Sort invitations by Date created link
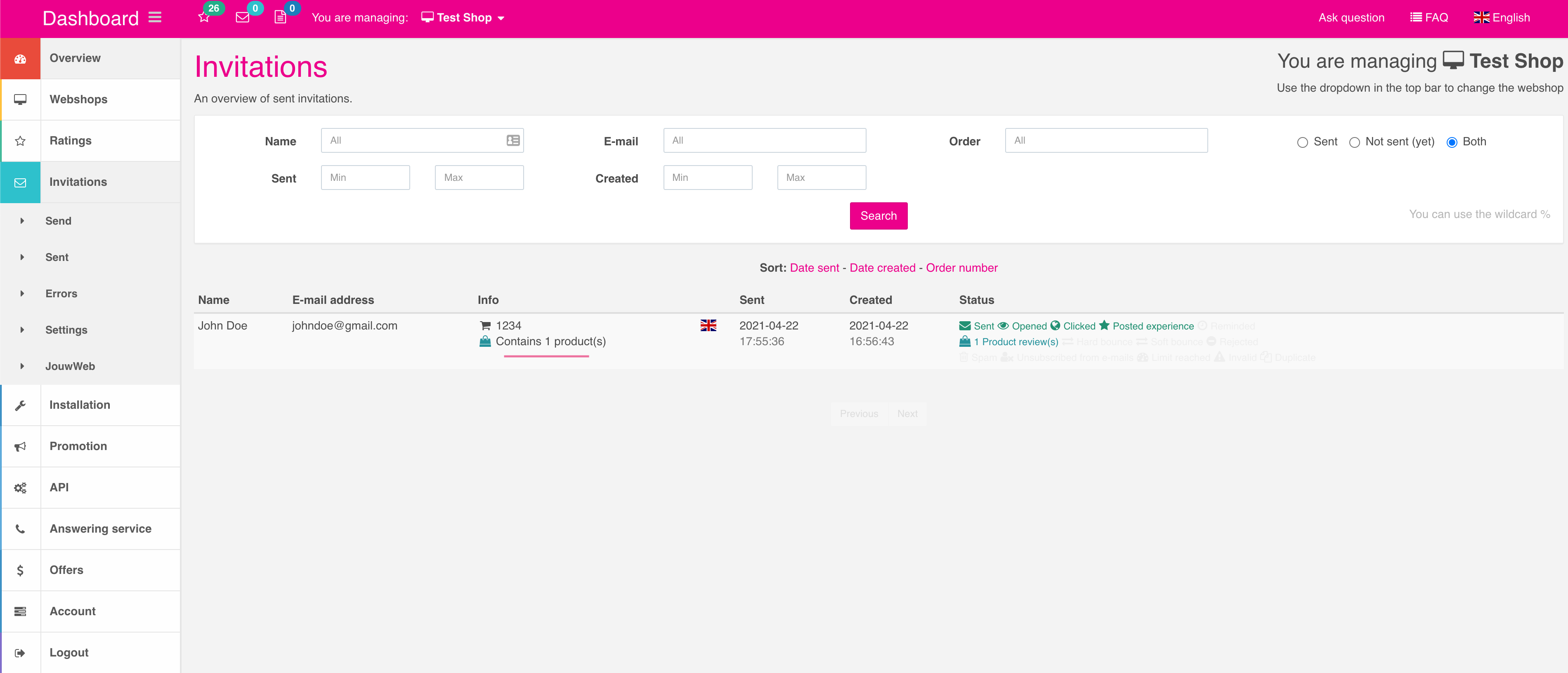Image resolution: width=1568 pixels, height=673 pixels. 882,268
